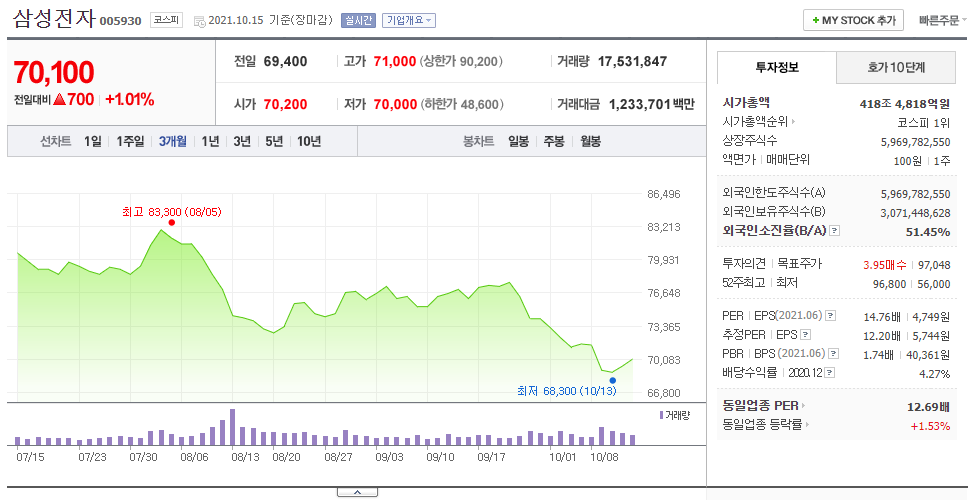Viewport: 977px width, 500px height.
Task: Expand 시가총액순위 arrow link
Action: pos(759,122)
